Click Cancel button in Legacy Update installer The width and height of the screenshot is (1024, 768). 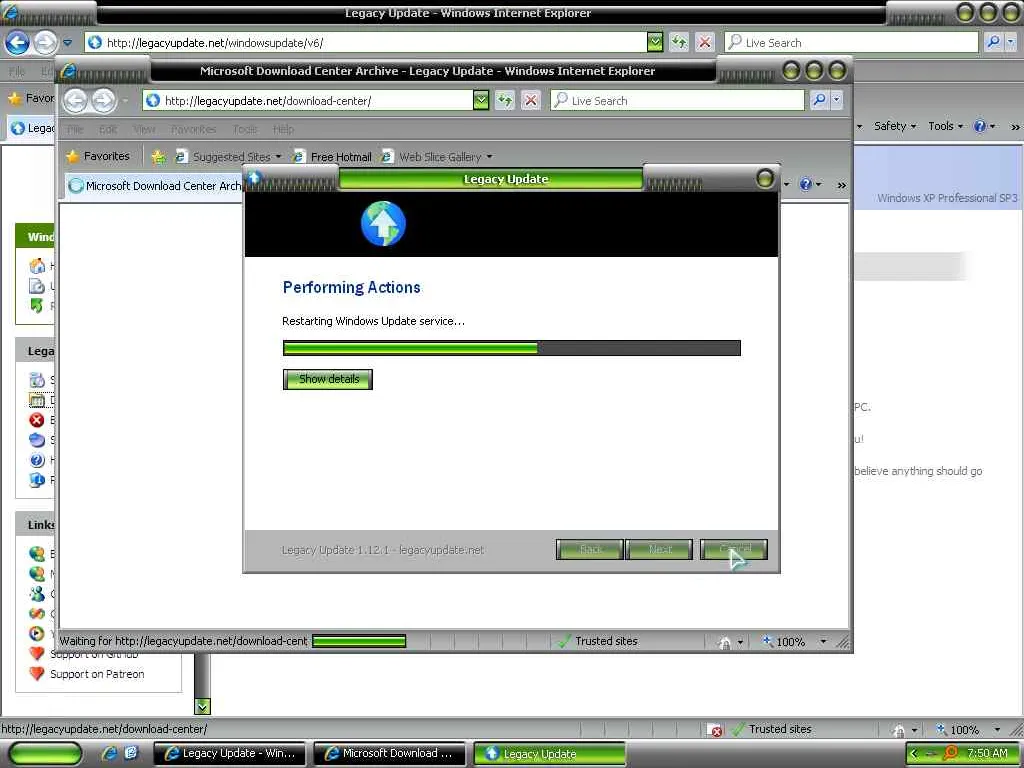pyautogui.click(x=733, y=549)
